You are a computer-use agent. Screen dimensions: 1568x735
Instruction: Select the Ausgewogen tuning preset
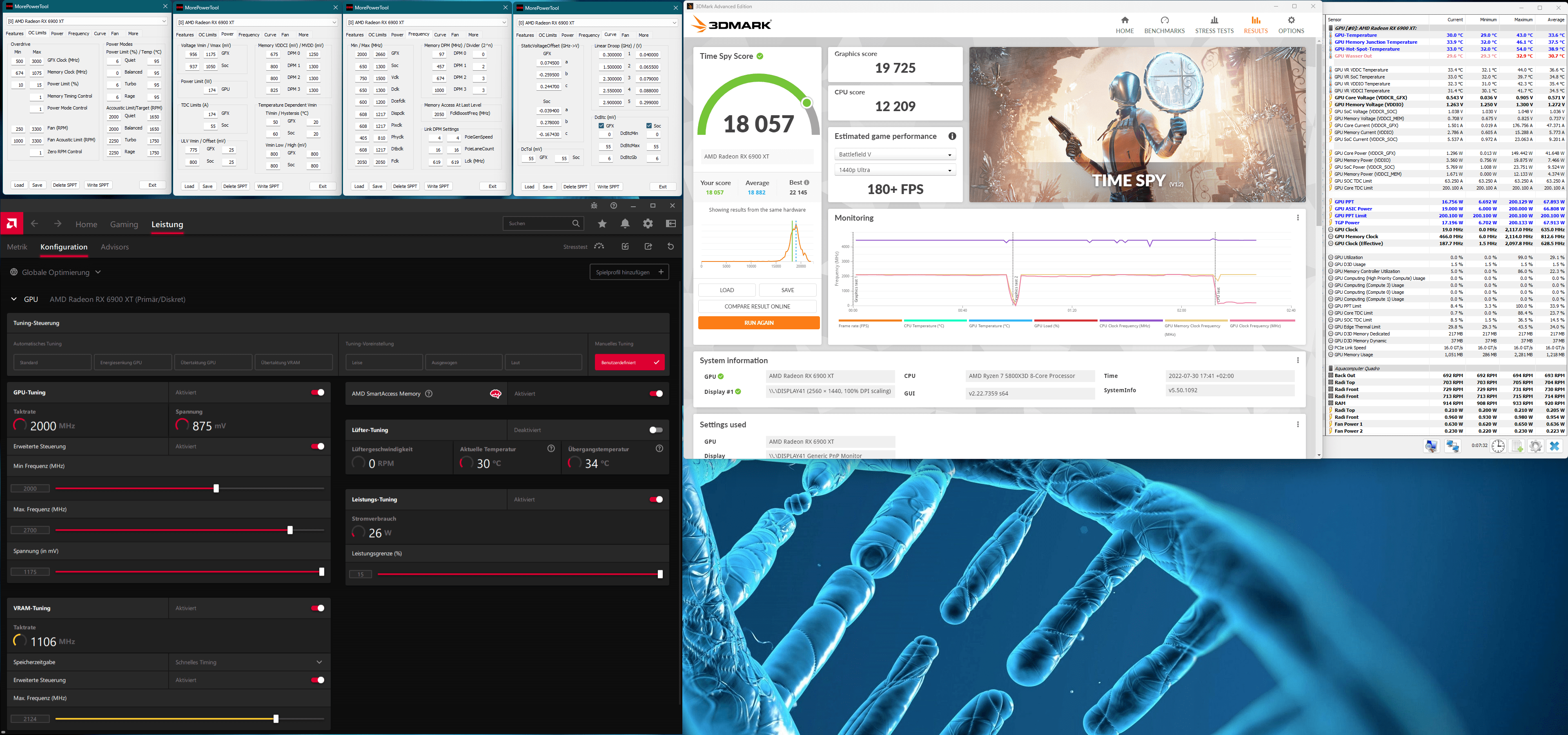click(464, 362)
